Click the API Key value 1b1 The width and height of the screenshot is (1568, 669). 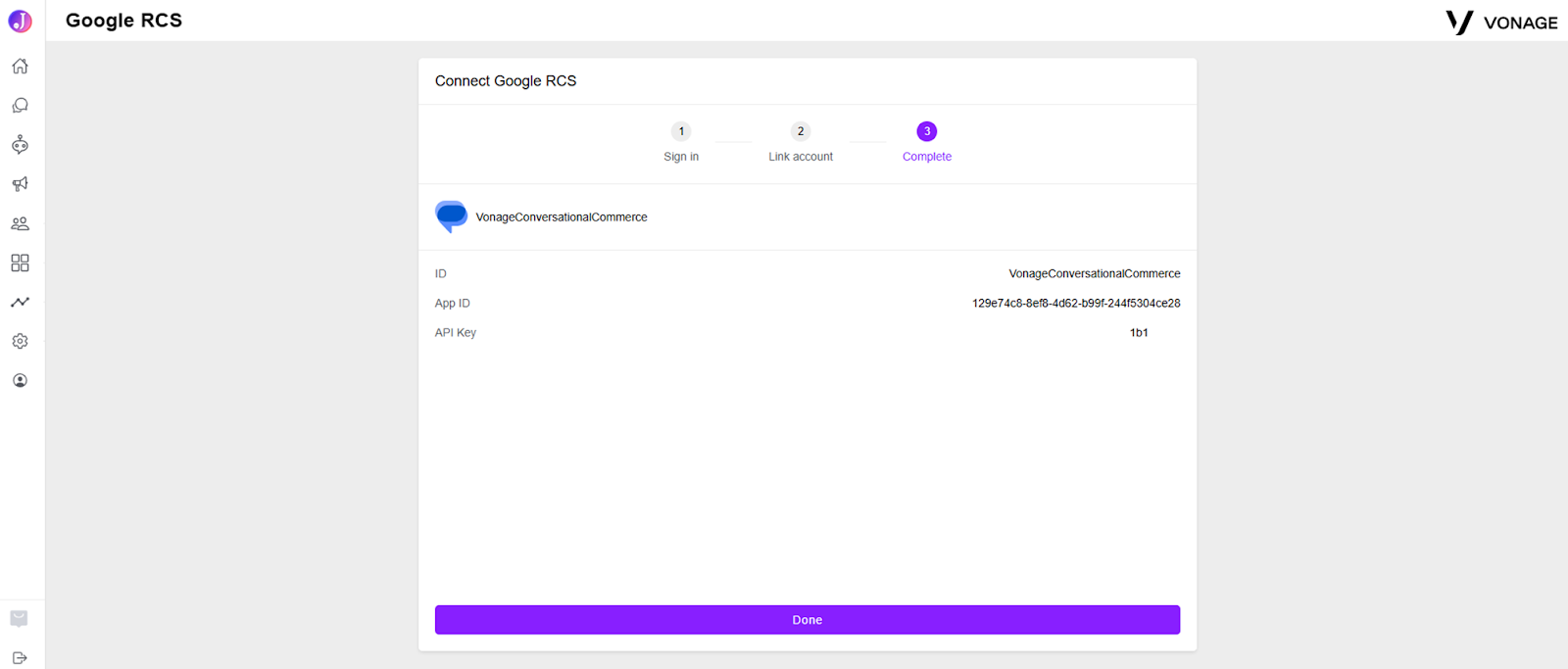click(1139, 333)
